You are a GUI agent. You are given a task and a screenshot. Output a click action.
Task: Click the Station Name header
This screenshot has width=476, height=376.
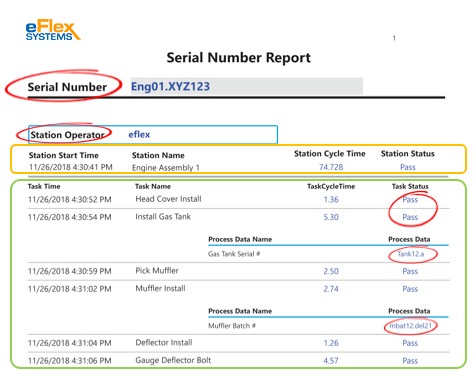tap(158, 155)
